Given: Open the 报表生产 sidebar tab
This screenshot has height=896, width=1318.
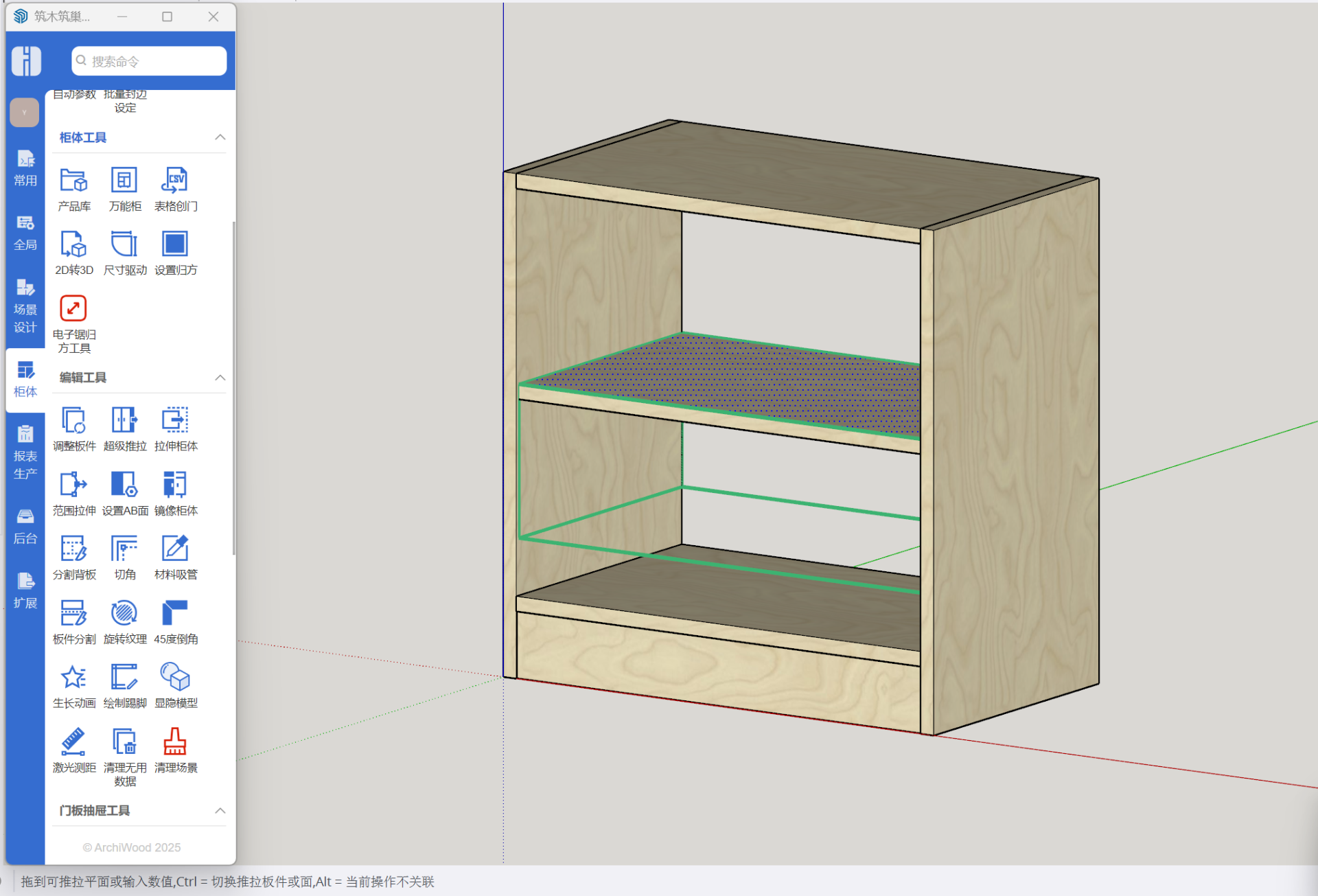Looking at the screenshot, I should (x=25, y=452).
